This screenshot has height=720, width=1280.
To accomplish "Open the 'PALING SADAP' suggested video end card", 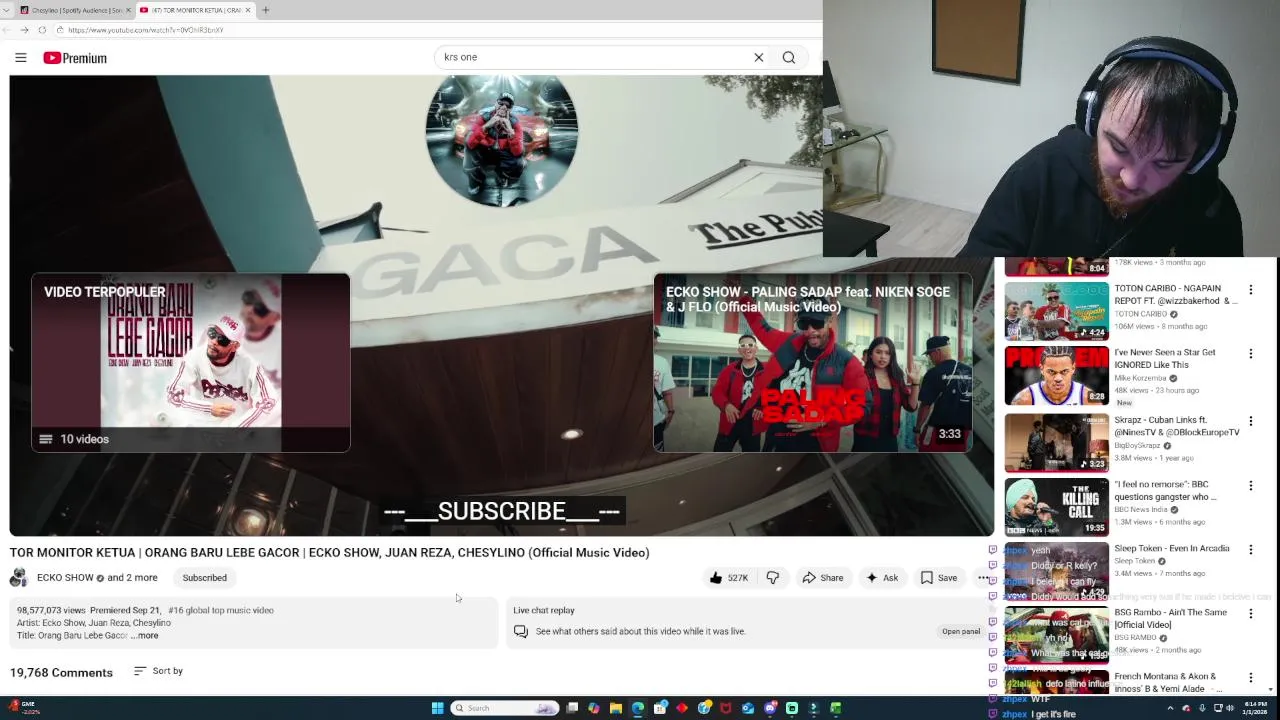I will pos(812,363).
